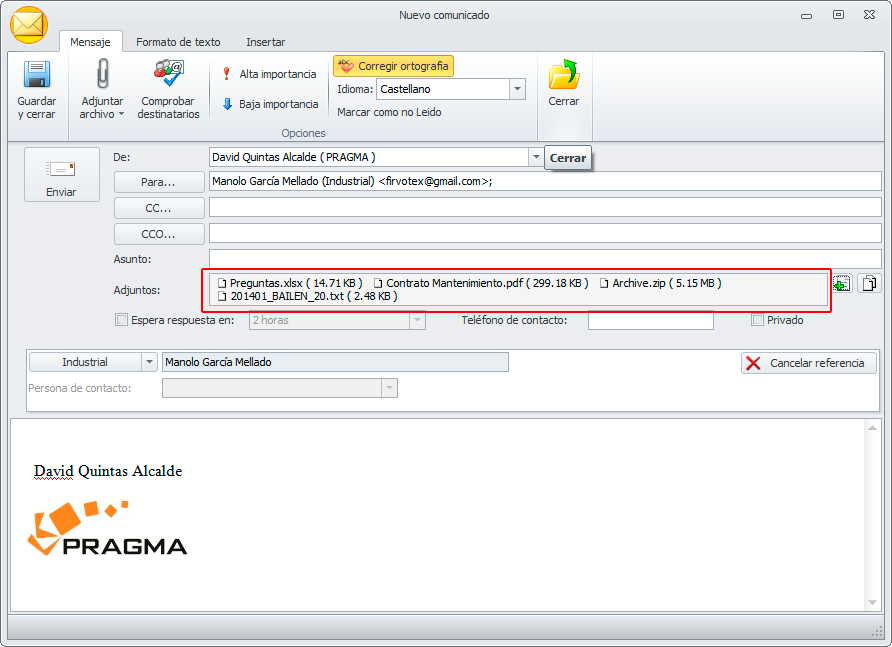The width and height of the screenshot is (892, 647).
Task: Tick the Privado checkbox
Action: pyautogui.click(x=757, y=320)
